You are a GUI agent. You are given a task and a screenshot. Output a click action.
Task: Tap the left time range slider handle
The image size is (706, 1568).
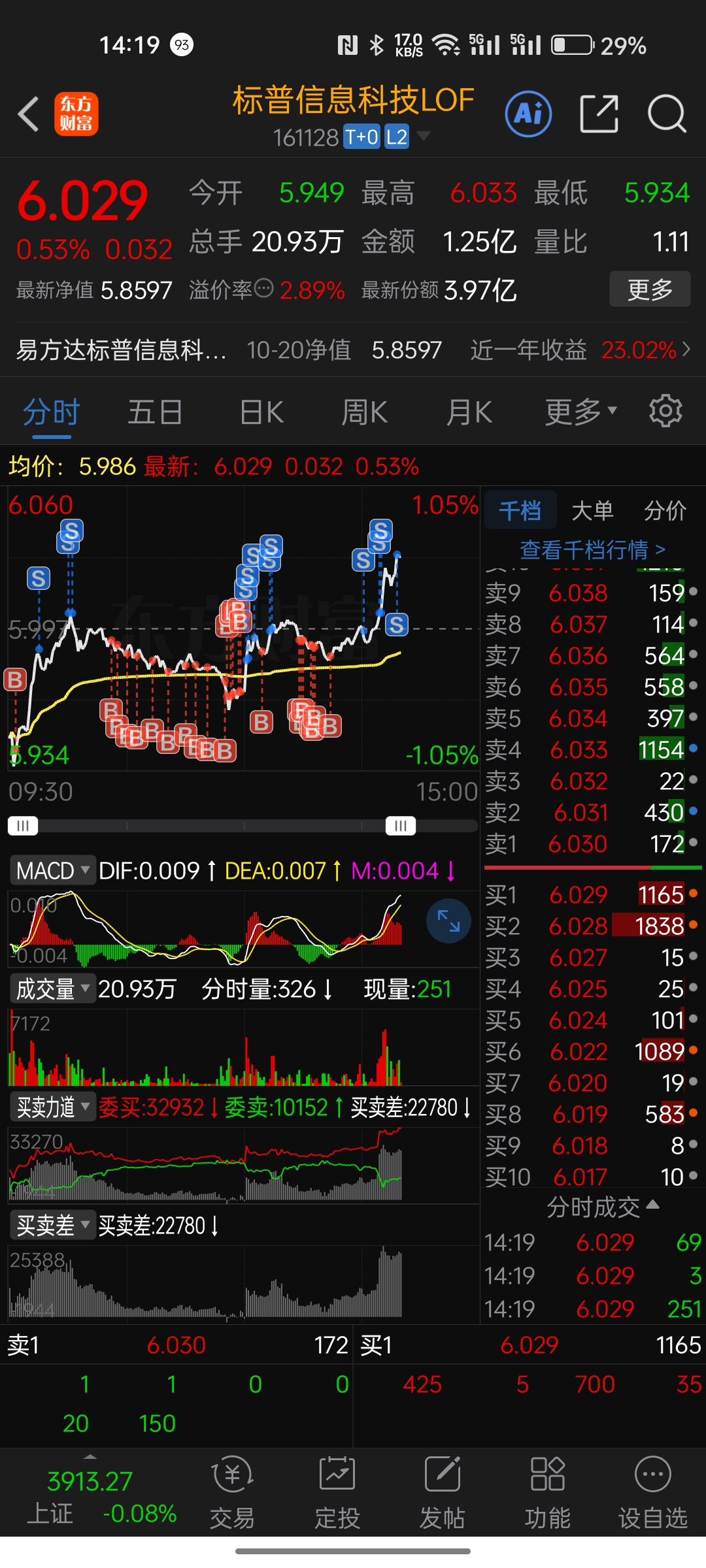[x=23, y=825]
